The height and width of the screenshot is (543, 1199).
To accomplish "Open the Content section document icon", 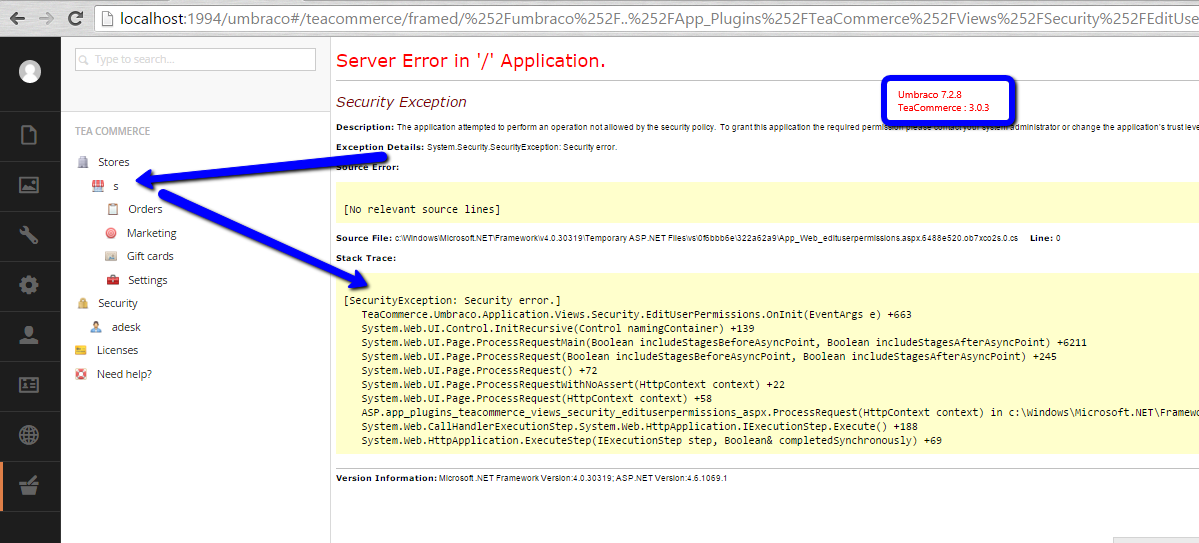I will pos(29,135).
